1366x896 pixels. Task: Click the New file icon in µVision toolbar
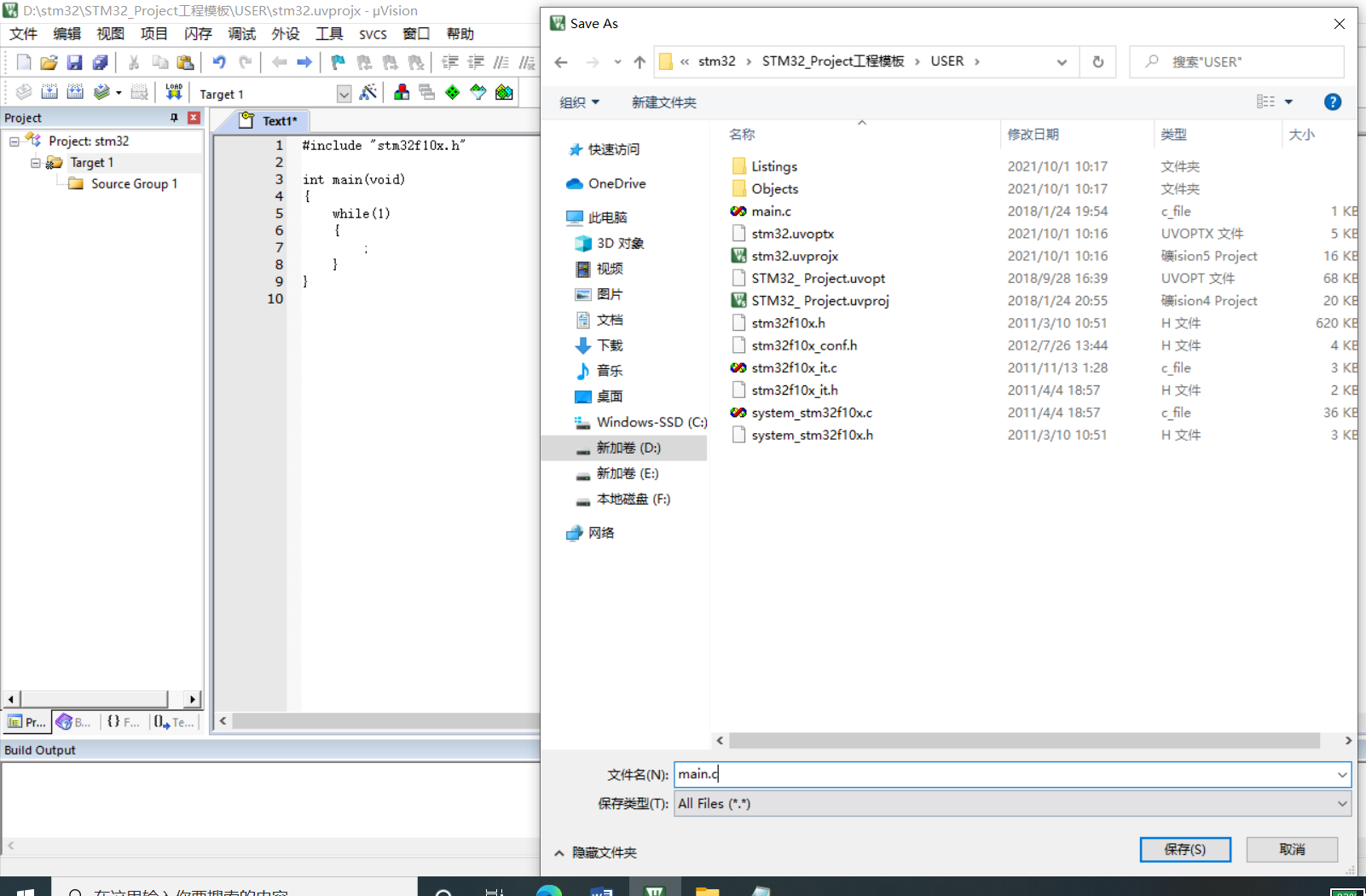tap(24, 62)
